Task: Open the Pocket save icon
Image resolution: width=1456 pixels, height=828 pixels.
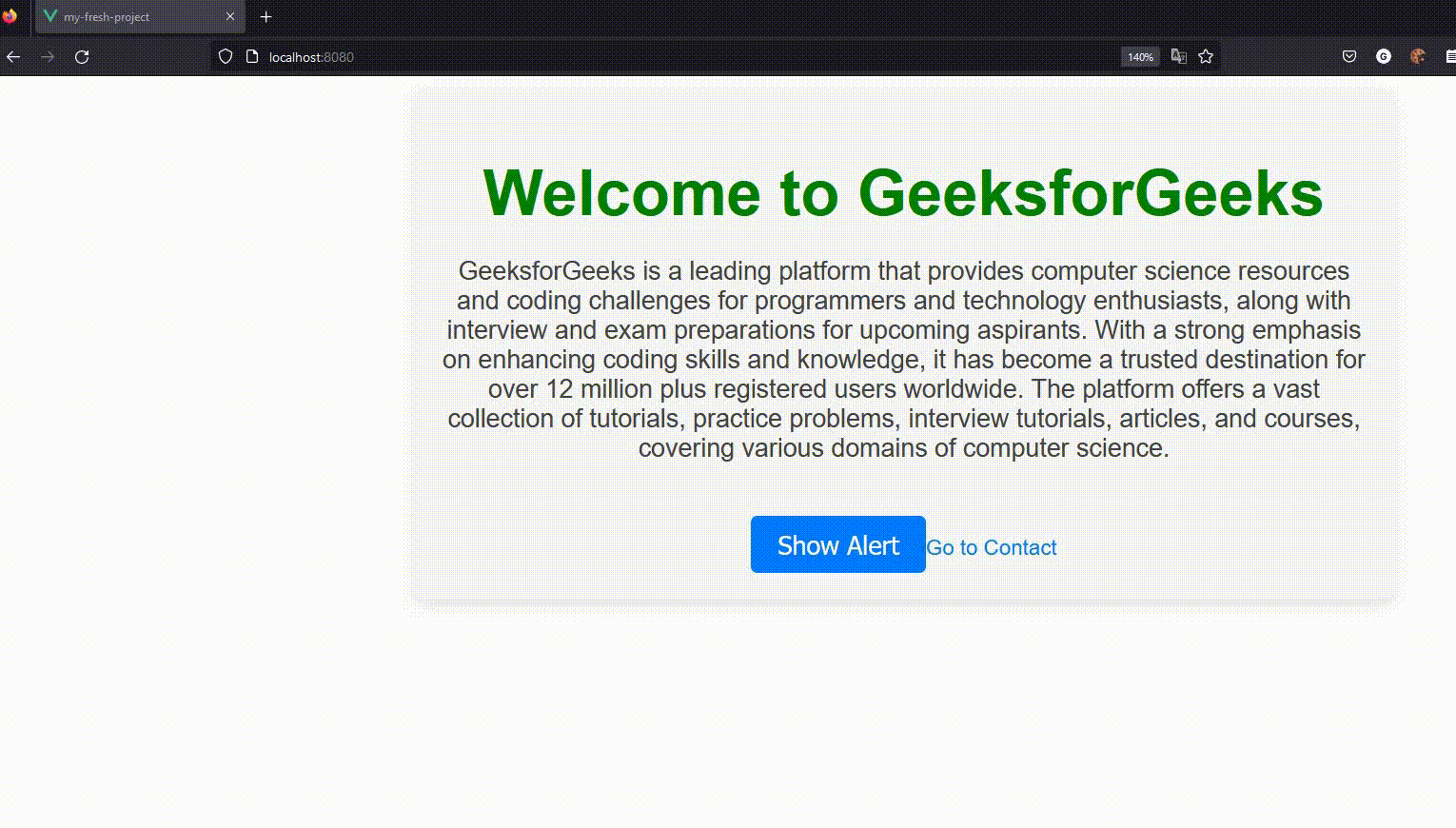Action: point(1349,57)
